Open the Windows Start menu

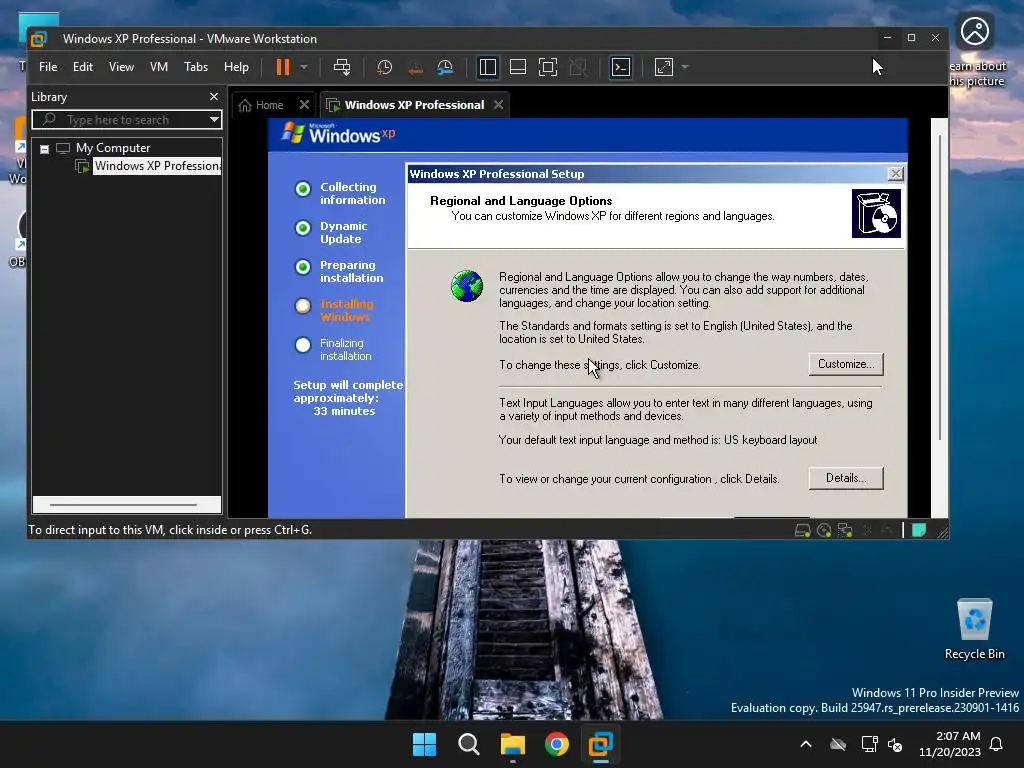[424, 744]
